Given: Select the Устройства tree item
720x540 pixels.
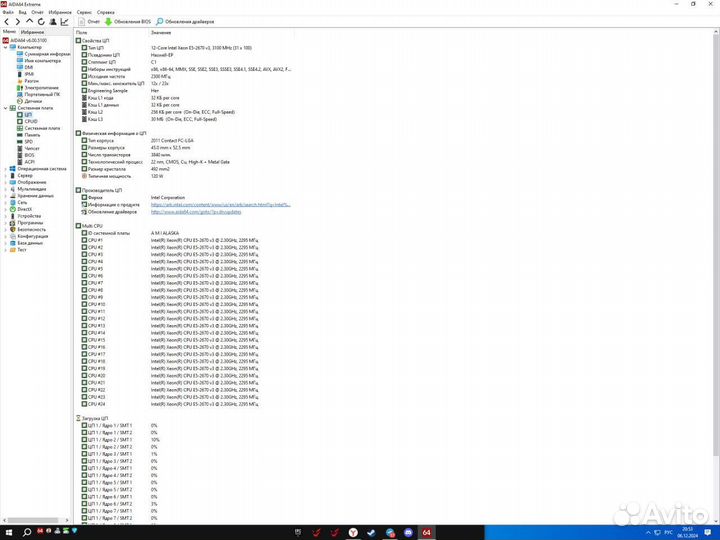Looking at the screenshot, I should (25, 216).
